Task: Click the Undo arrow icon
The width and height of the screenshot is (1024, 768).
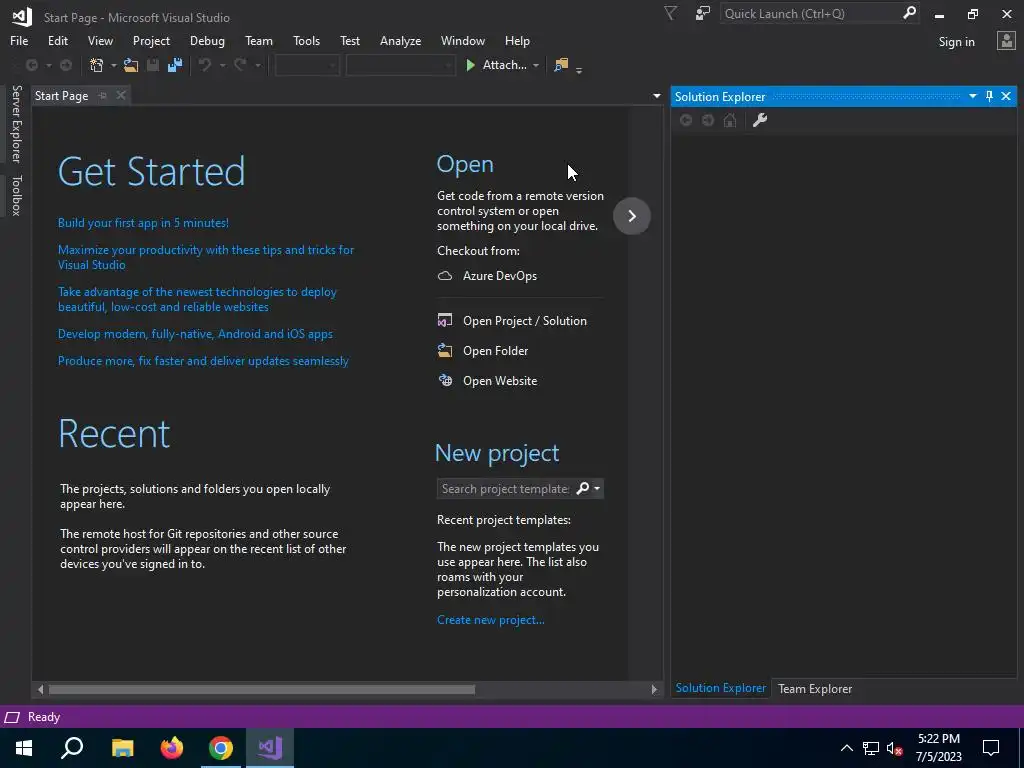Action: 205,65
